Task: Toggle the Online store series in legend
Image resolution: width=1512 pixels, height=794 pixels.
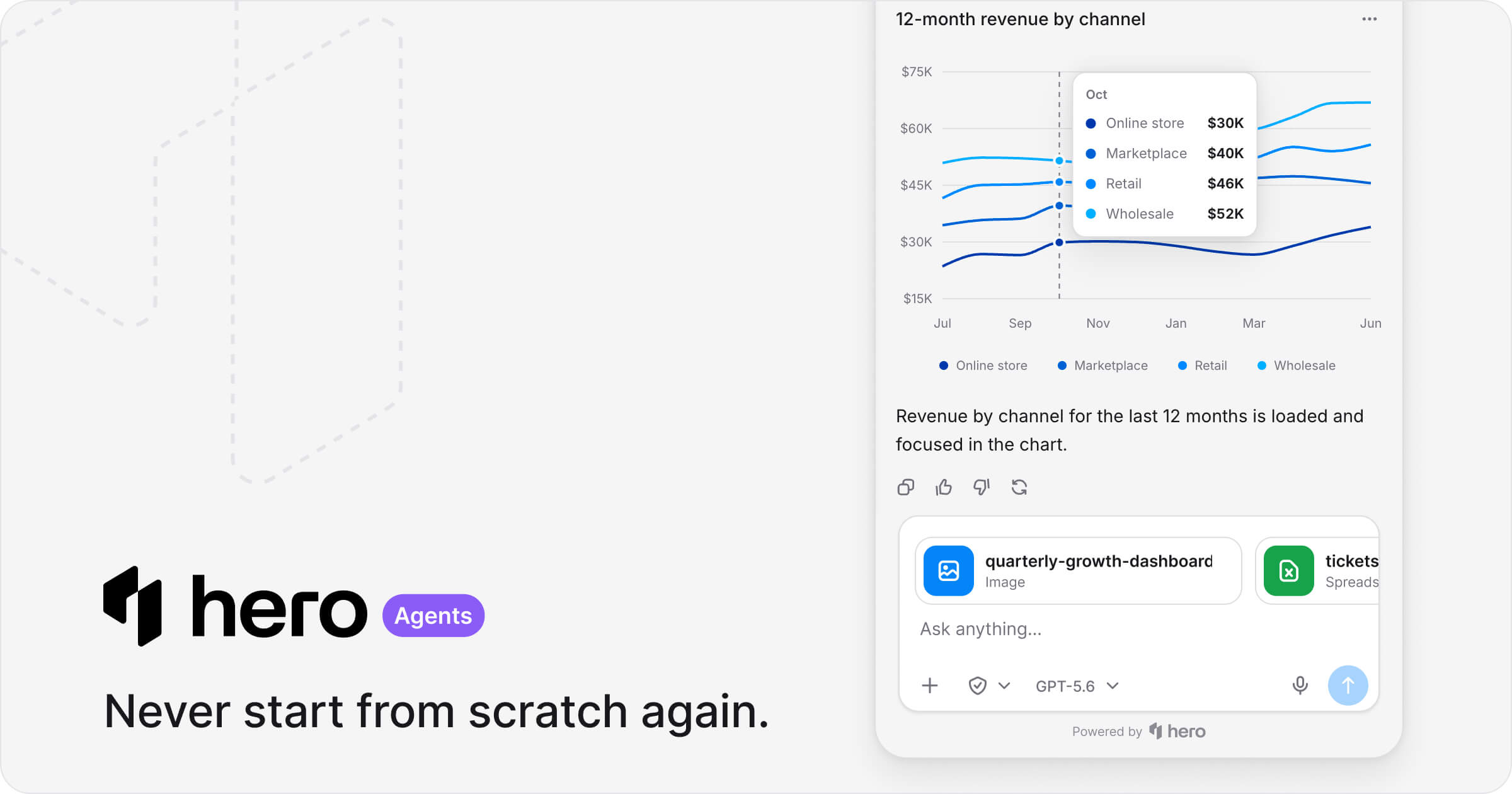Action: click(x=983, y=365)
